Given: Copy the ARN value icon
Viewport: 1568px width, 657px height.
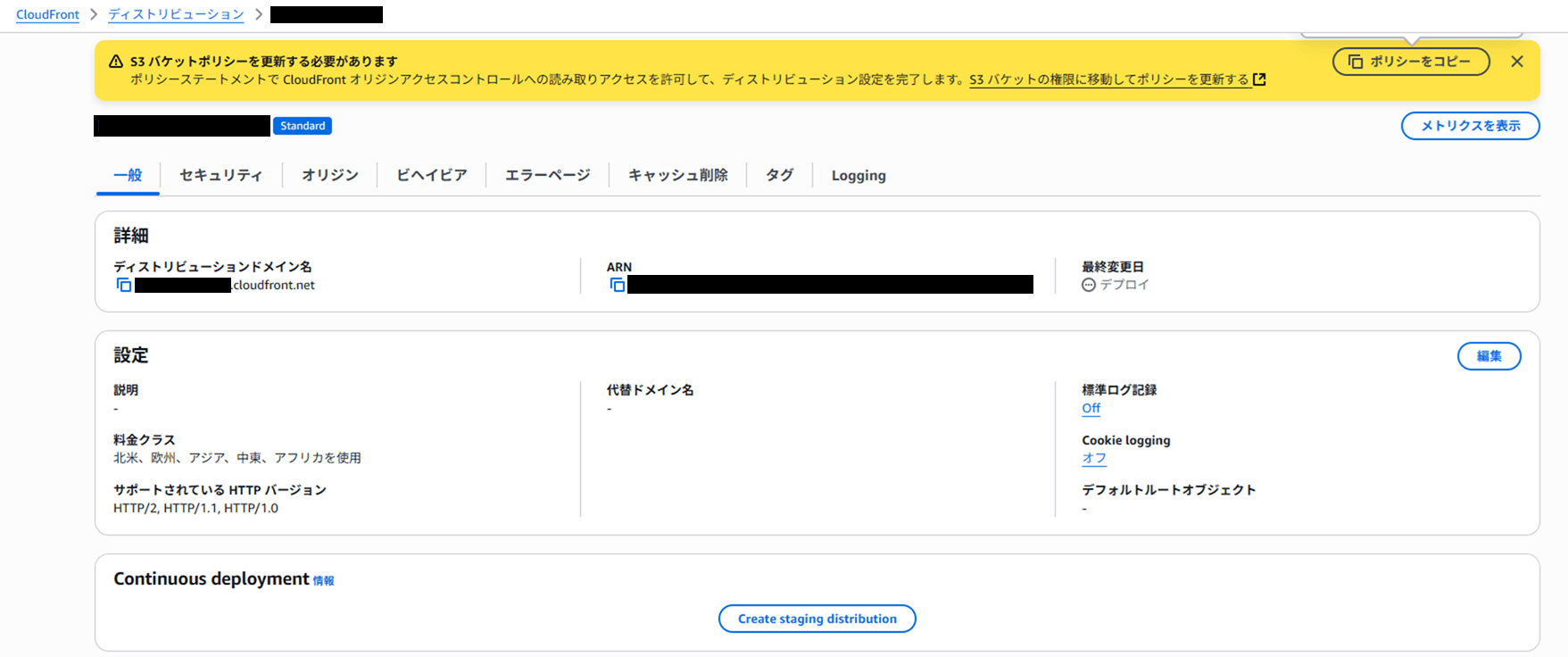Looking at the screenshot, I should pos(618,285).
